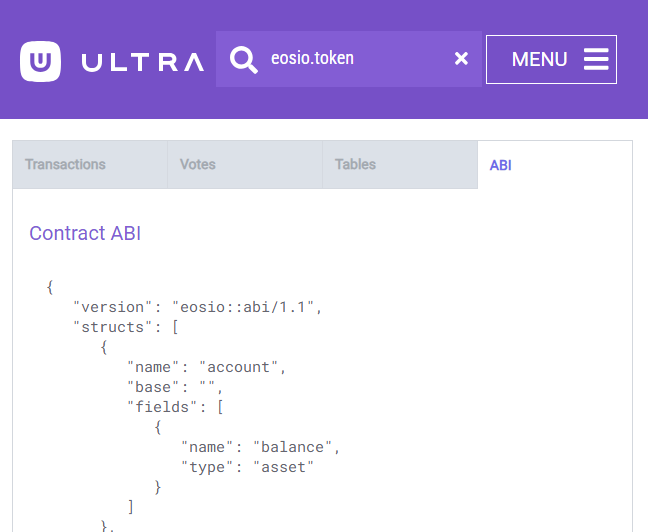The image size is (648, 532).
Task: Click the "eosio::abi/1.1" version value
Action: (x=243, y=307)
